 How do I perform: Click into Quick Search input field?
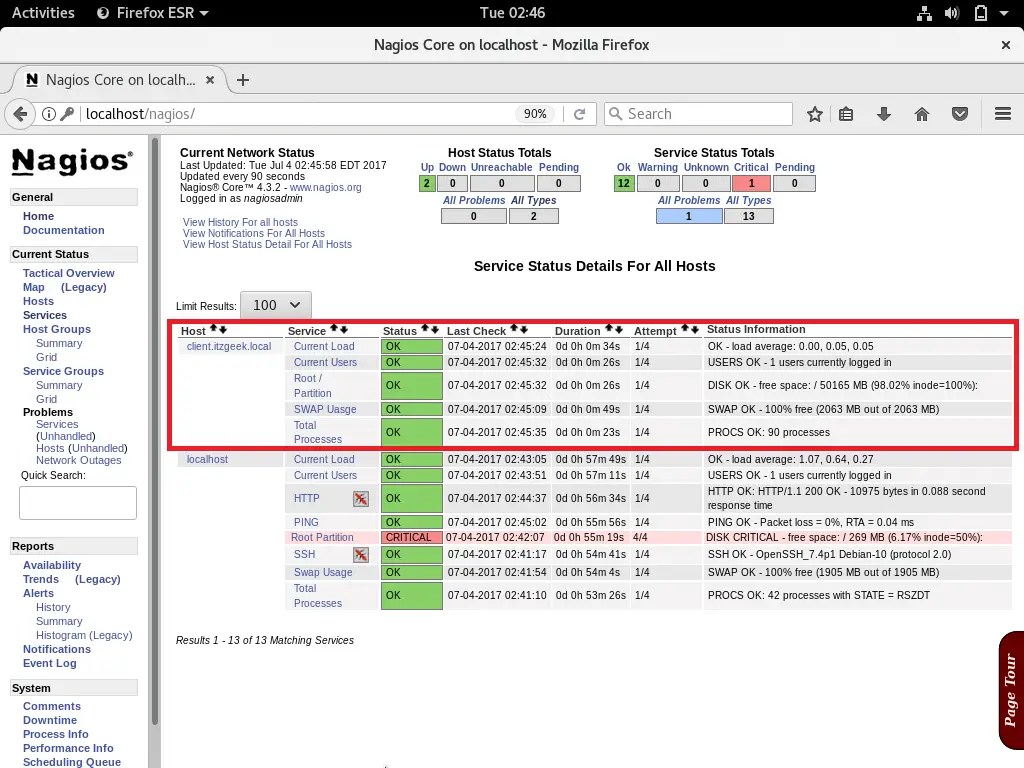coord(78,503)
